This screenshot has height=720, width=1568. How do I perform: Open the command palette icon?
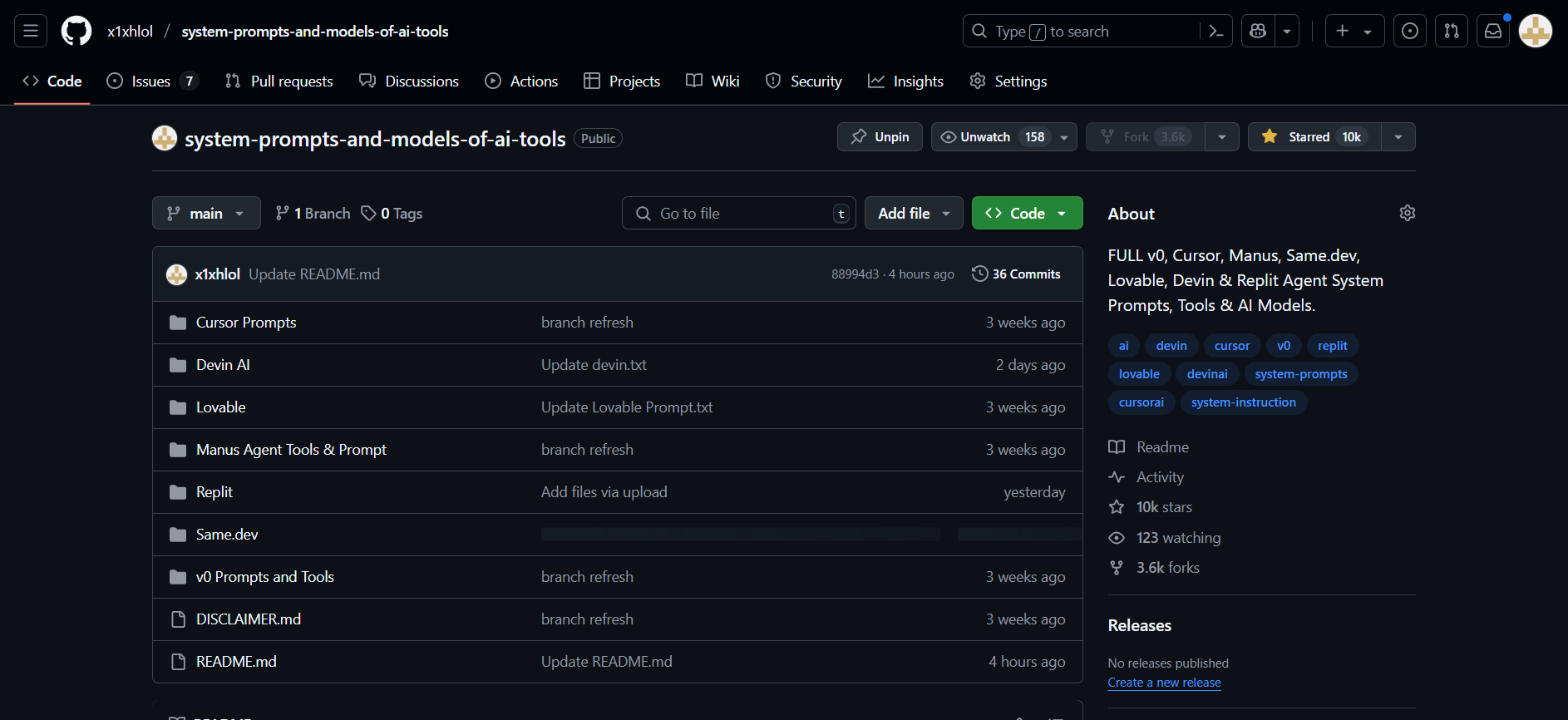tap(1216, 31)
